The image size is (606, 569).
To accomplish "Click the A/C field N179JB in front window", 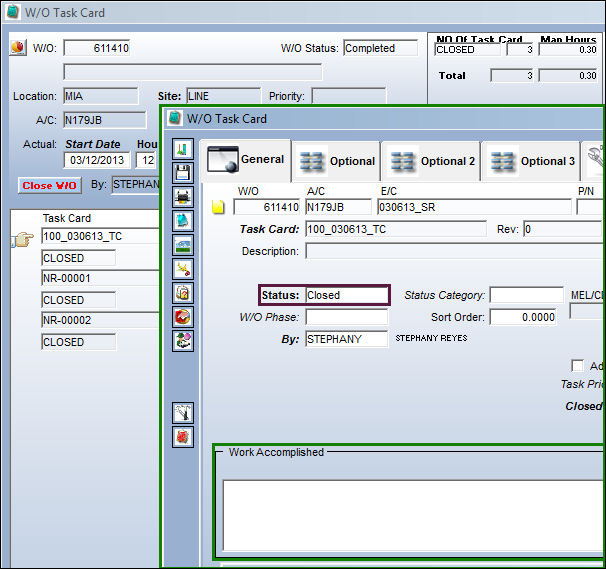I will pyautogui.click(x=339, y=207).
